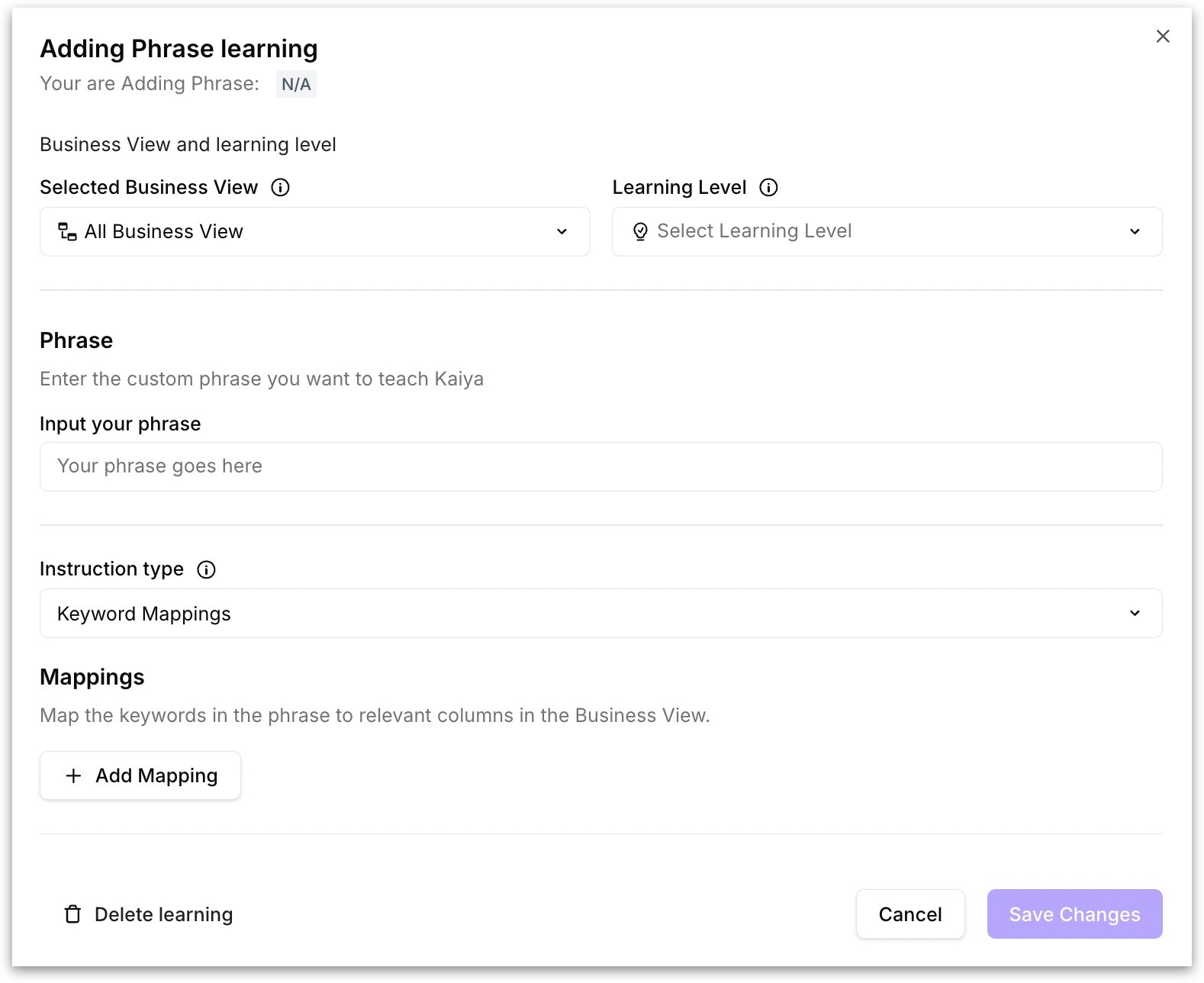Click the trash icon for Delete learning
The image size is (1204, 983).
point(72,914)
